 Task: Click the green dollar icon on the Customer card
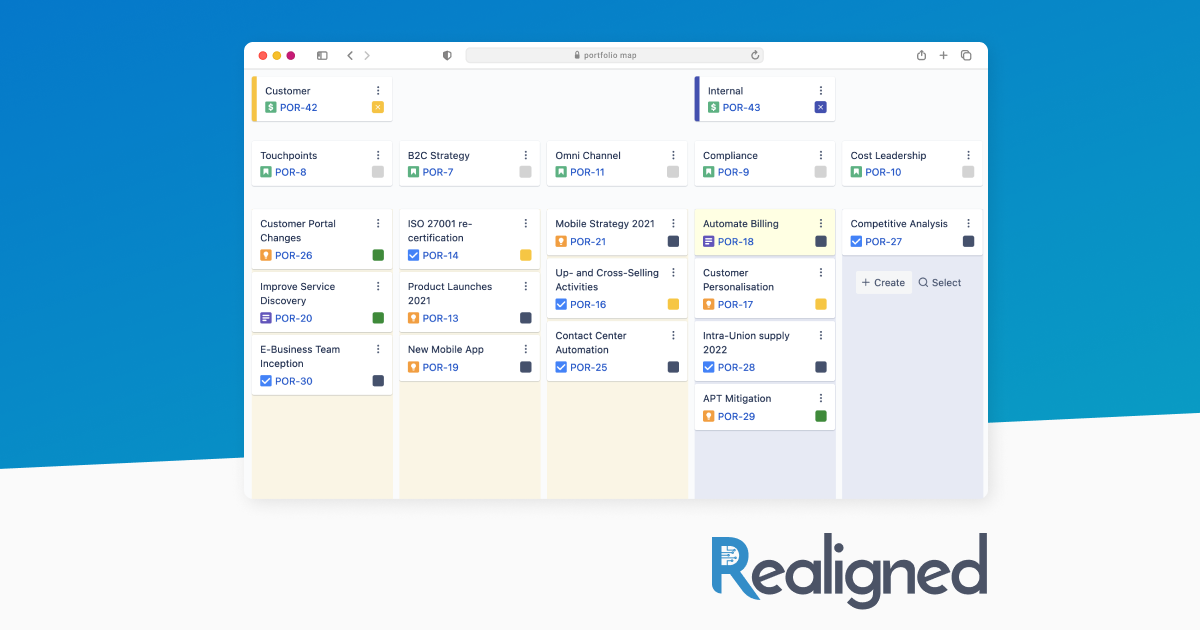[269, 107]
